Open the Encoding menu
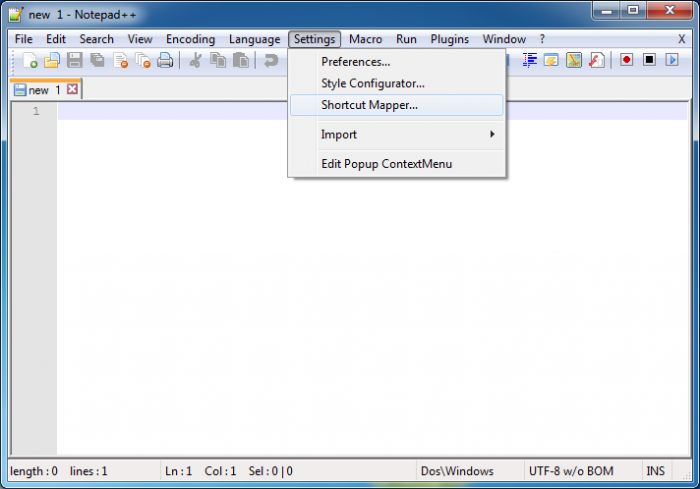Viewport: 700px width, 489px height. click(191, 39)
